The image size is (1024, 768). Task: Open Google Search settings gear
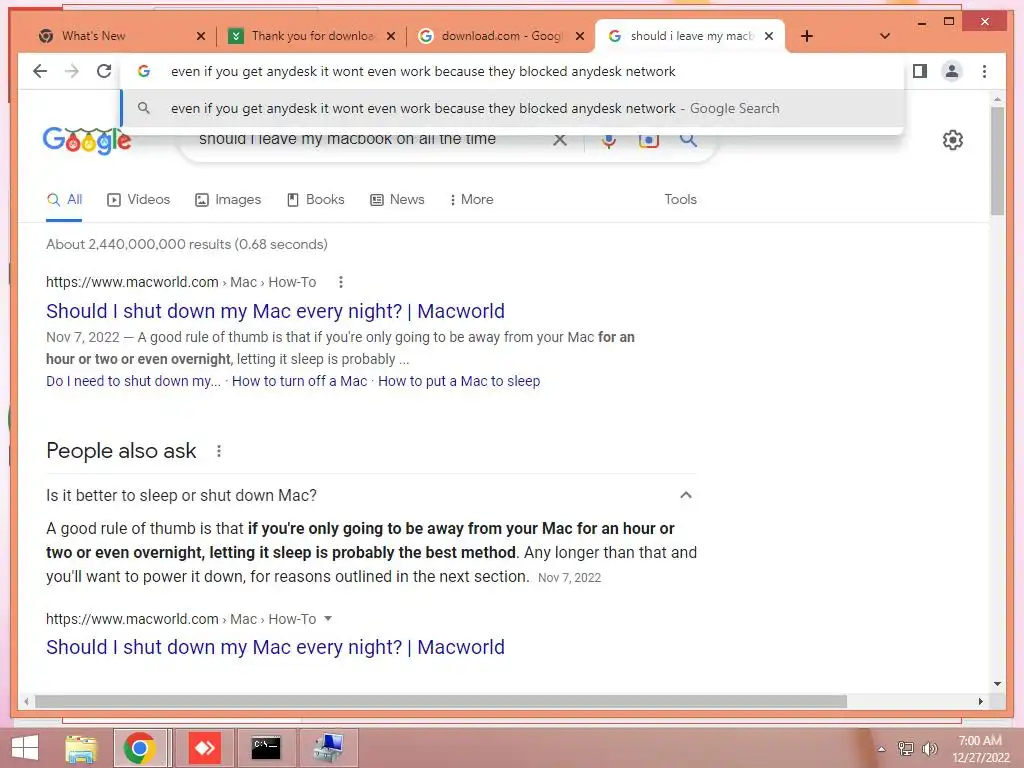[953, 140]
